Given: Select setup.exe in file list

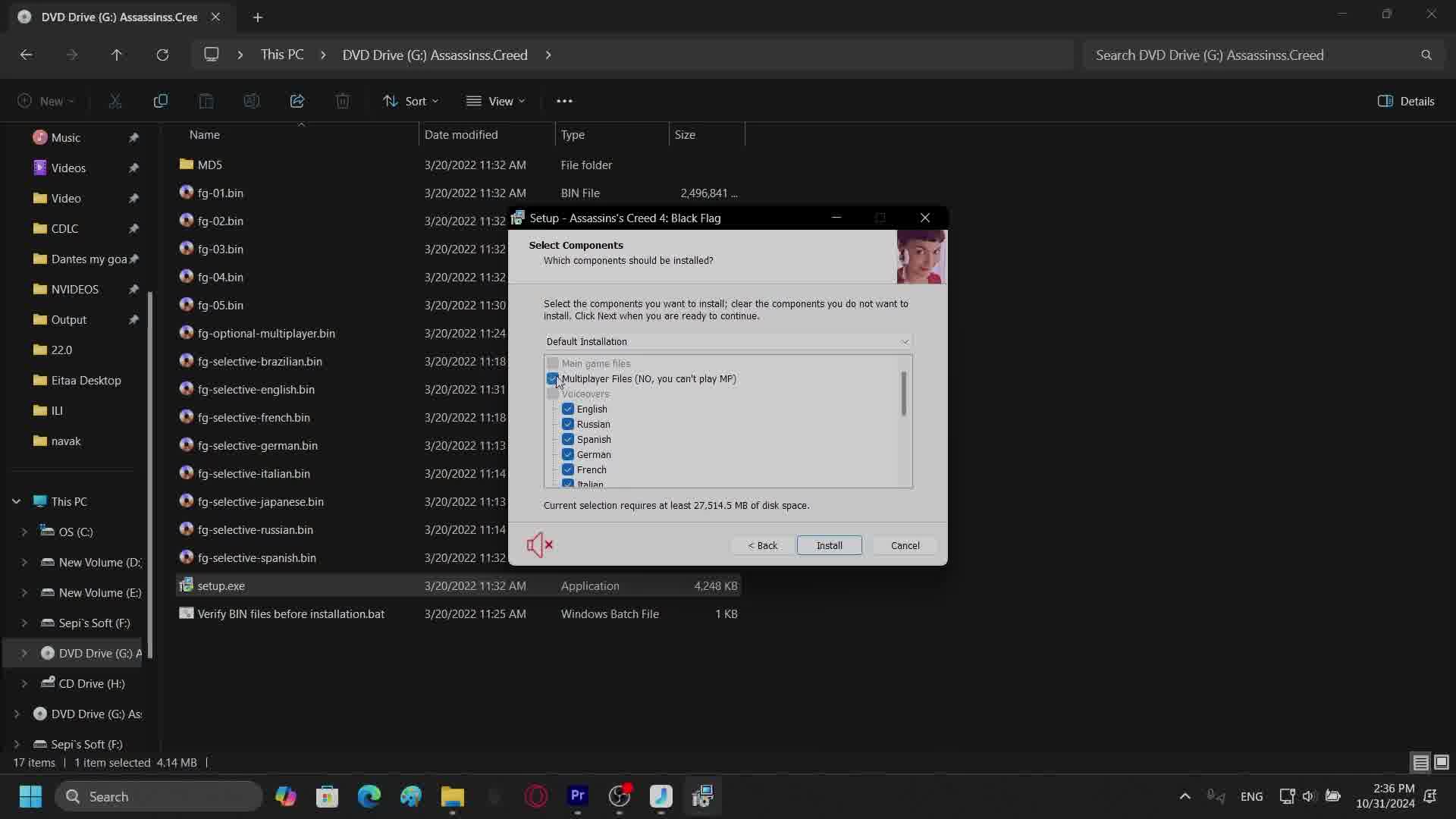Looking at the screenshot, I should click(x=458, y=585).
